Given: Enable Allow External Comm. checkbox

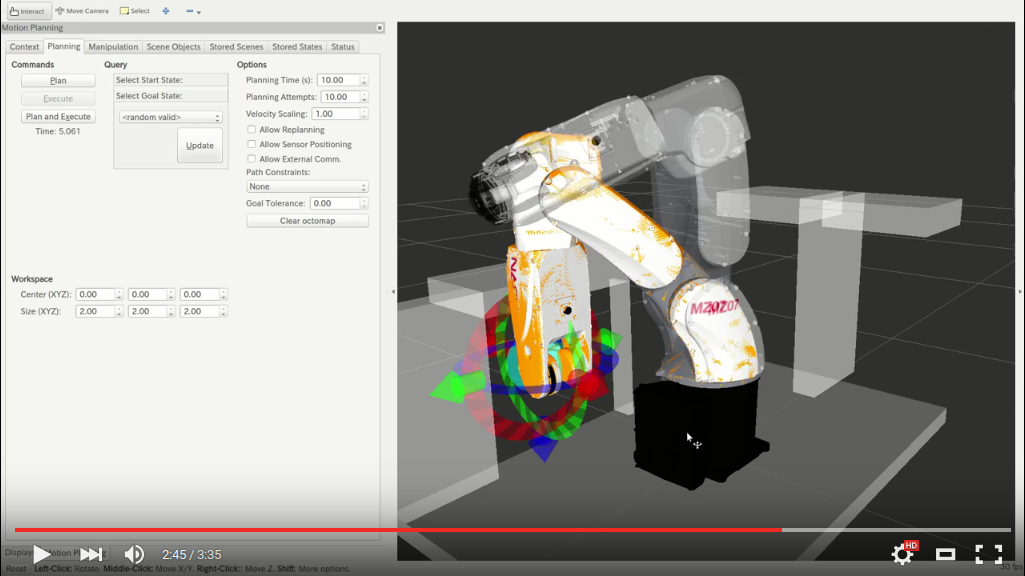Looking at the screenshot, I should point(252,159).
